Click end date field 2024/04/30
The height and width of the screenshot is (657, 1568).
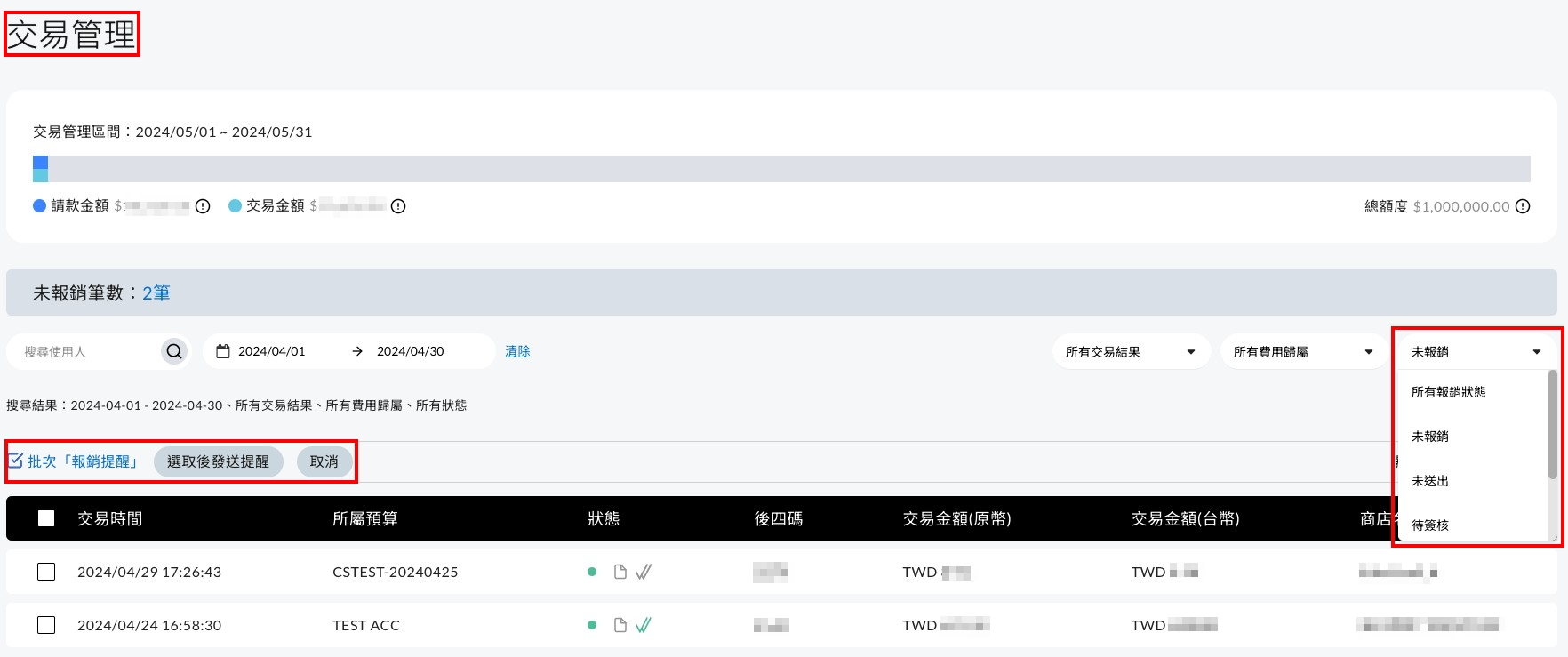(411, 351)
